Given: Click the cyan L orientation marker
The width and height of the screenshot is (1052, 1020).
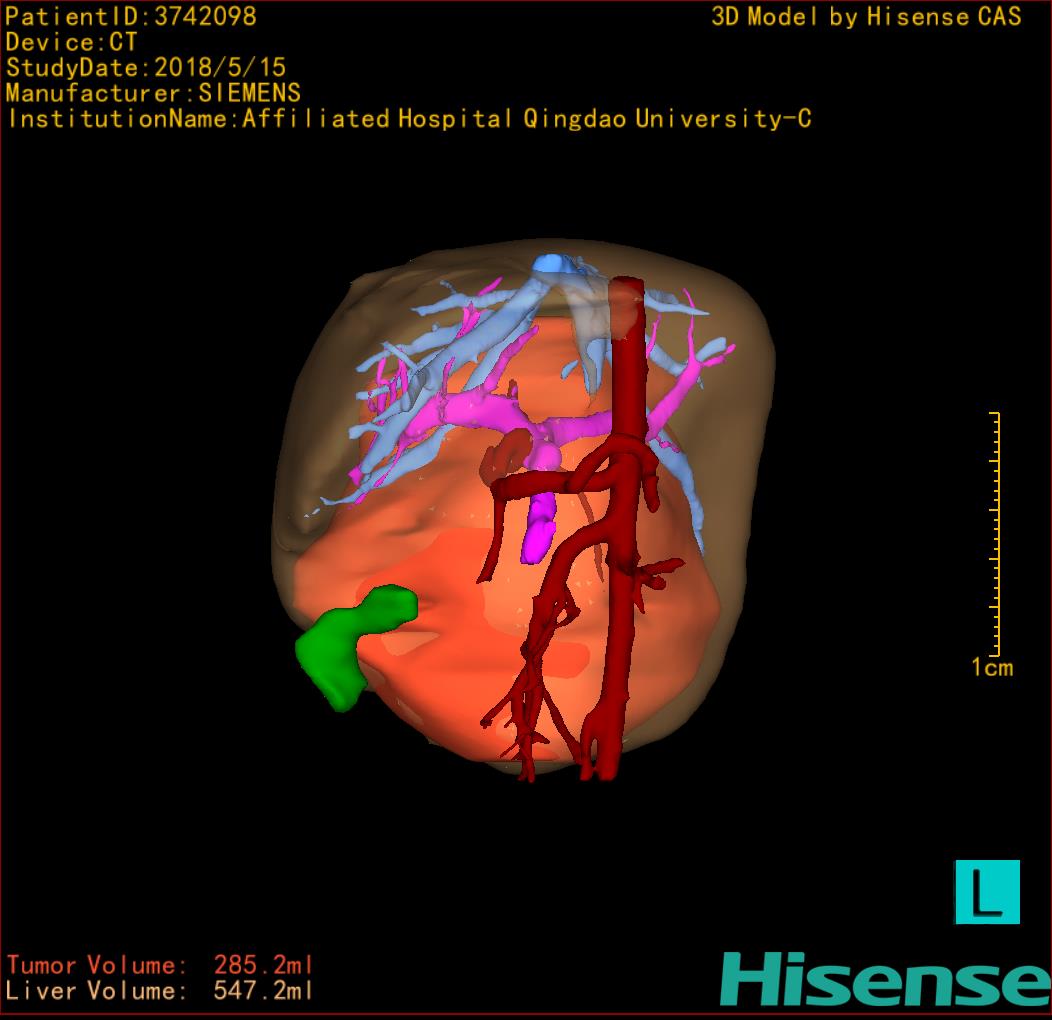Looking at the screenshot, I should point(987,891).
